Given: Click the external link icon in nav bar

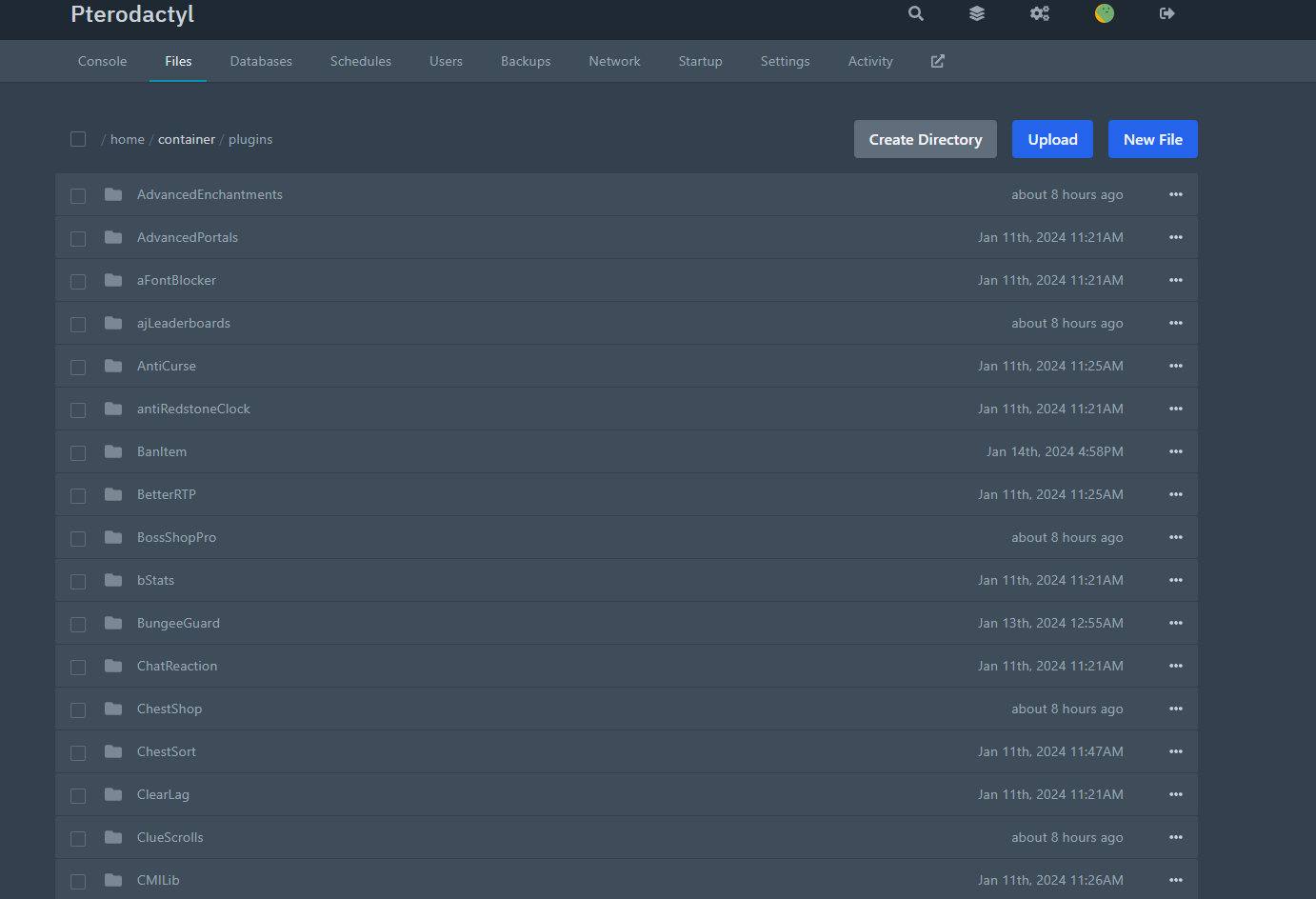Looking at the screenshot, I should [938, 61].
